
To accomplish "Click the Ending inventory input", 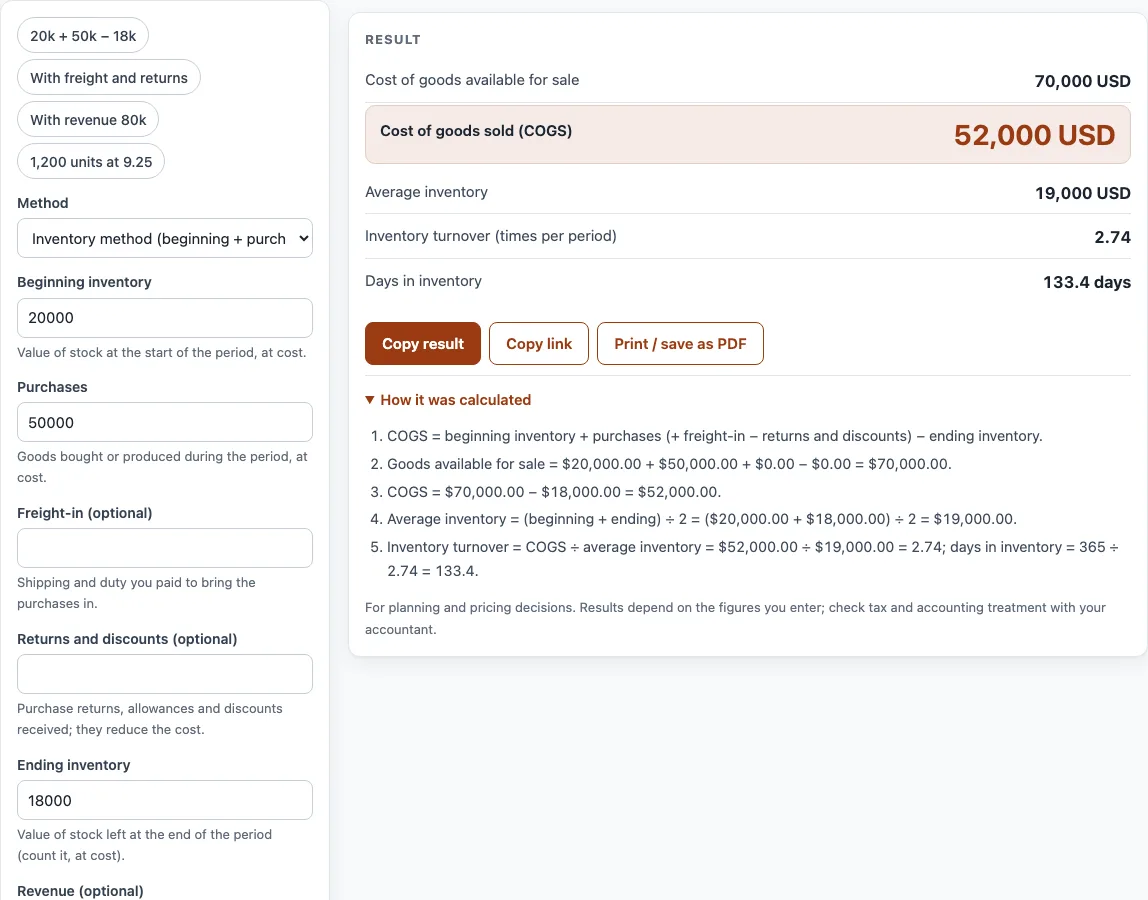I will (165, 800).
